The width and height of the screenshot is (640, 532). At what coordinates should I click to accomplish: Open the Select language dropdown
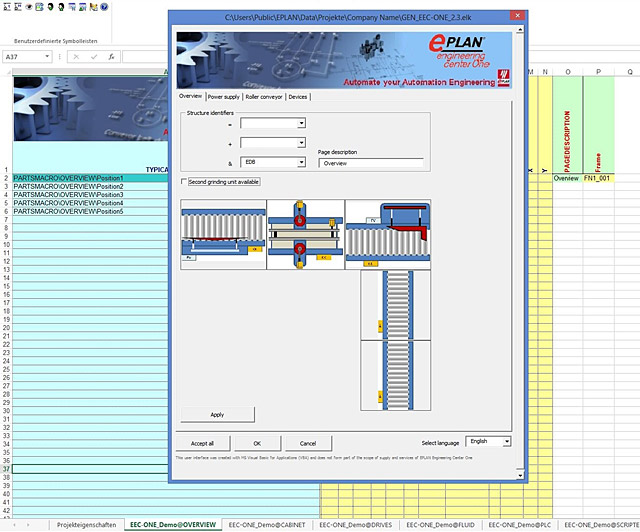coord(507,441)
